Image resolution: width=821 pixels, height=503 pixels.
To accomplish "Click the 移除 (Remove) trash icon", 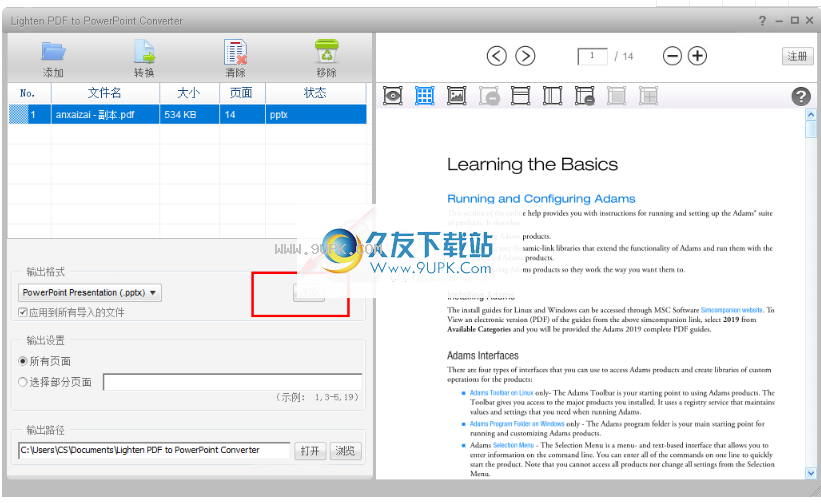I will (x=326, y=51).
